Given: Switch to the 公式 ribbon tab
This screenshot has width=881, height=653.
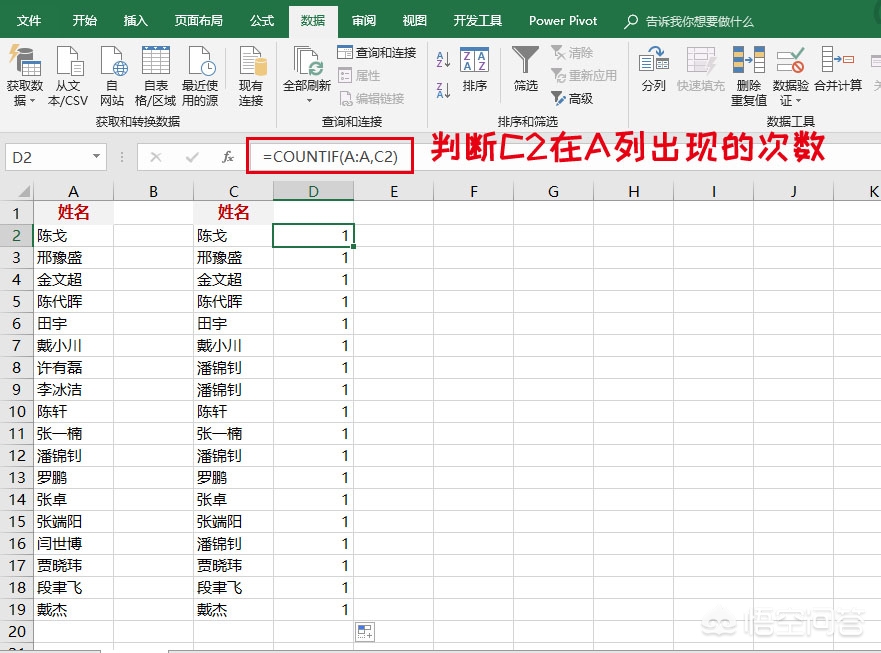Looking at the screenshot, I should 262,21.
